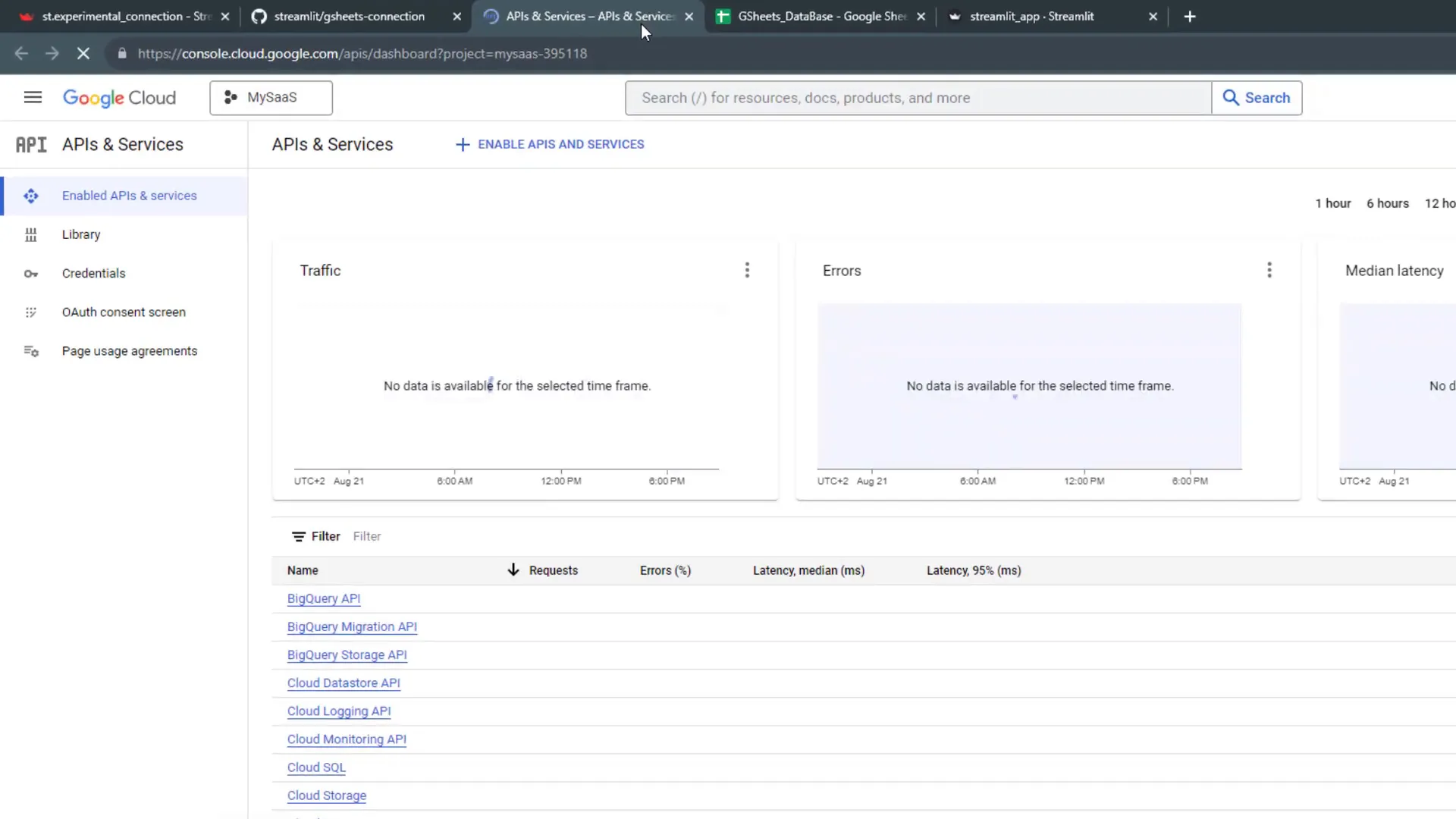Click the Google Cloud logo

click(x=119, y=98)
